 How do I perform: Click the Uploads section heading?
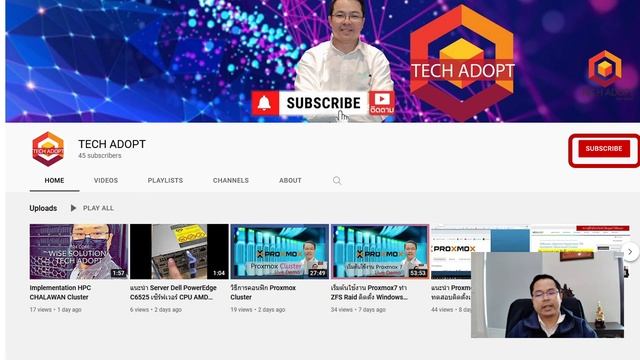click(43, 208)
